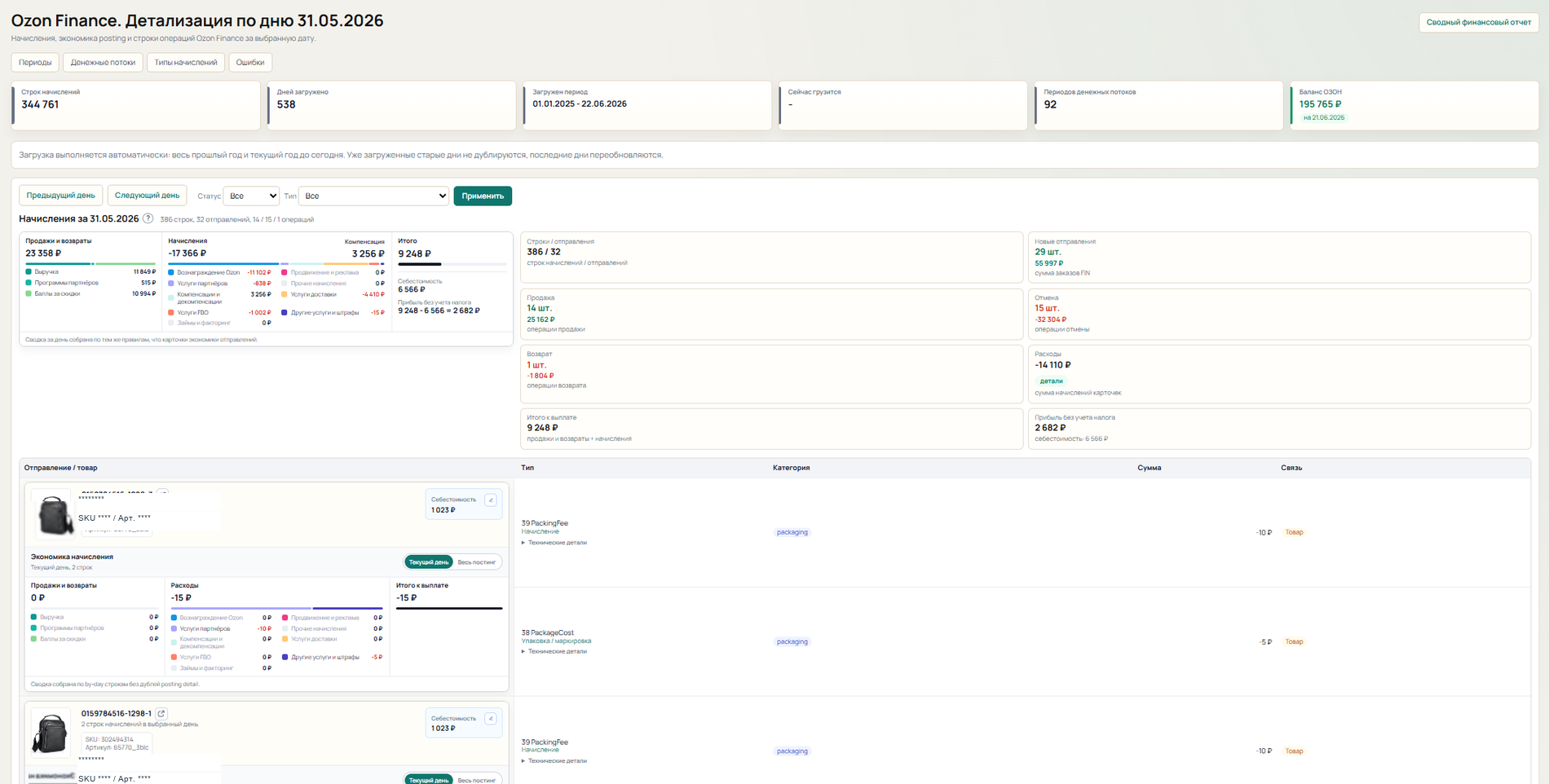Expand Технические детали under the first 39 PackingFee
The image size is (1549, 784).
[x=554, y=542]
